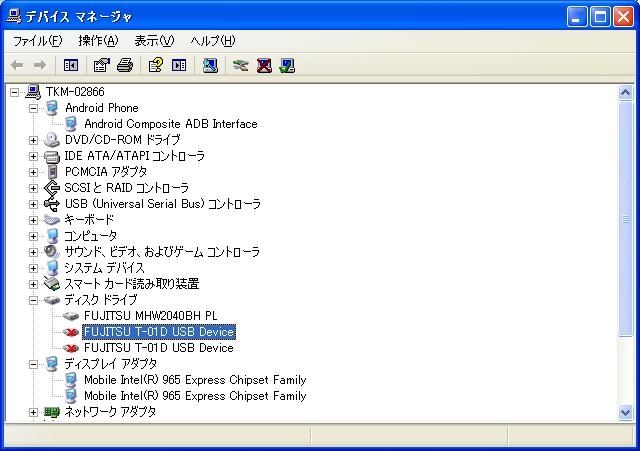Select first Mobile Intel(R) 965 Express entry
The width and height of the screenshot is (640, 451).
tap(195, 380)
